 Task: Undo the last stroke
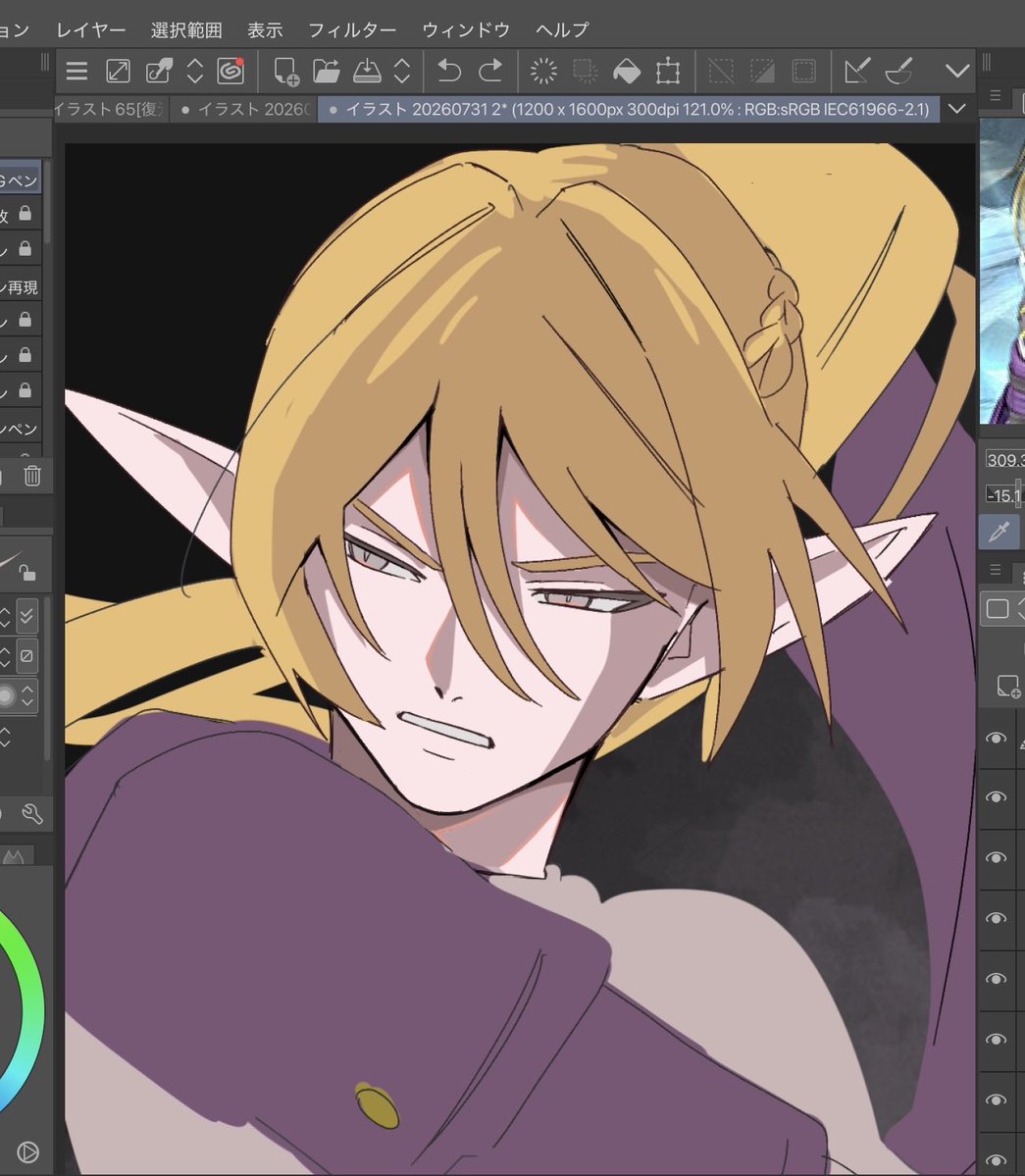click(x=449, y=72)
